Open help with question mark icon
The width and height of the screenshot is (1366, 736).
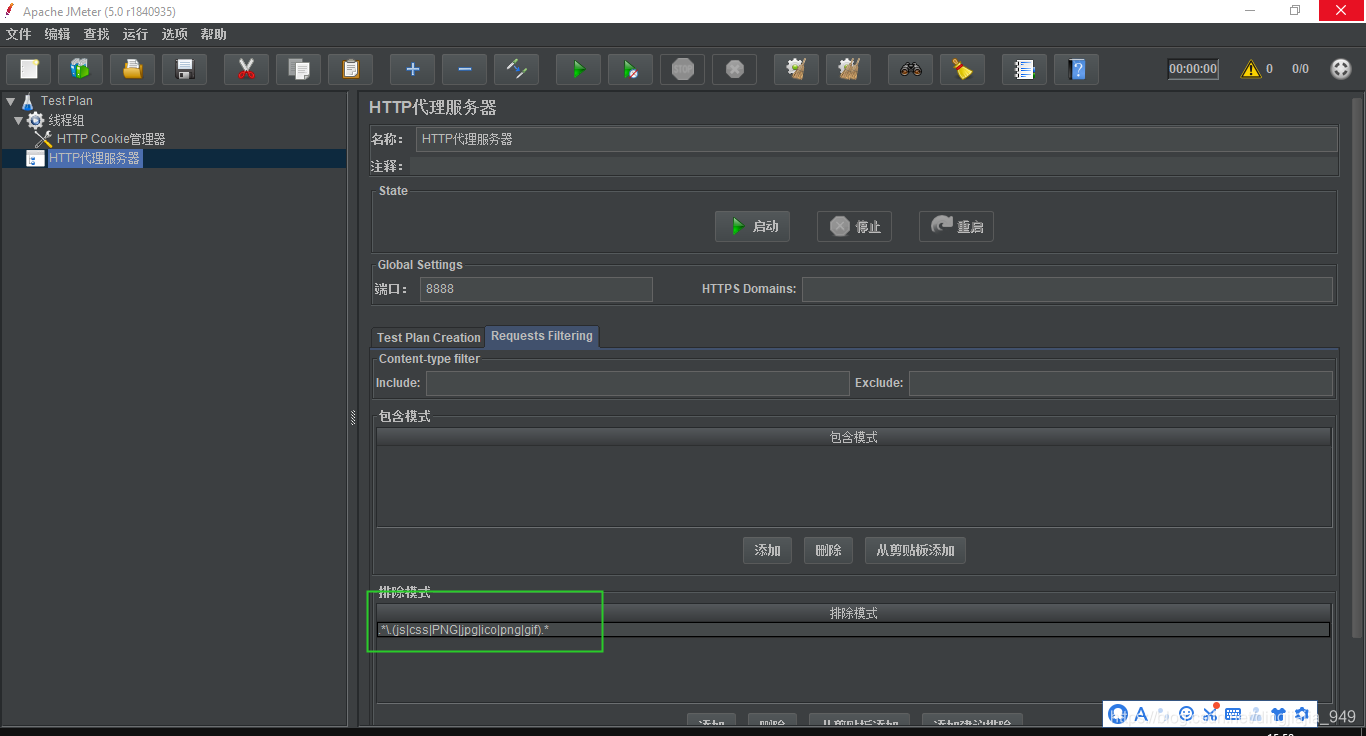(1076, 69)
